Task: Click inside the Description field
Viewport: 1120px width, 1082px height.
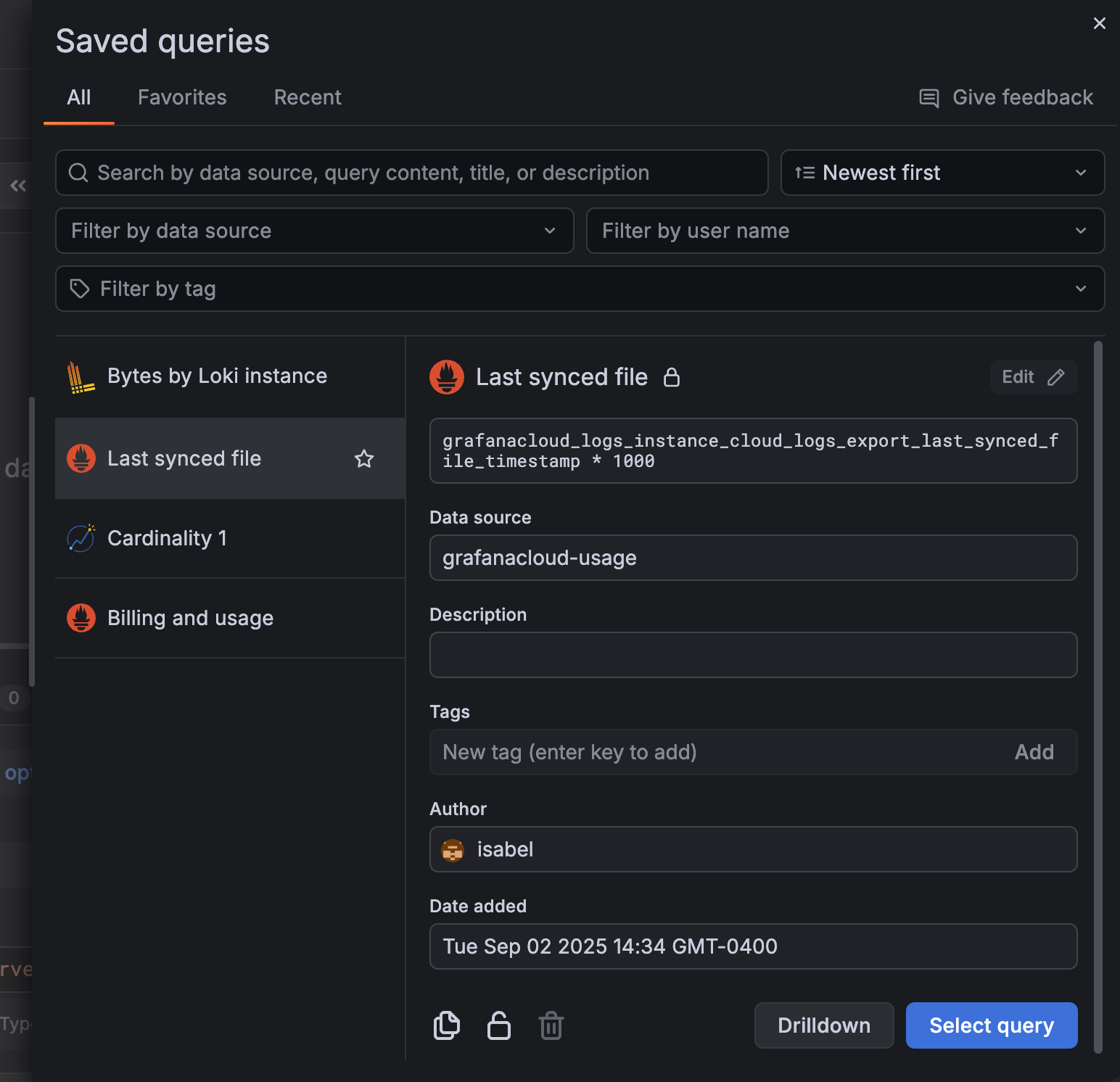Action: point(753,655)
